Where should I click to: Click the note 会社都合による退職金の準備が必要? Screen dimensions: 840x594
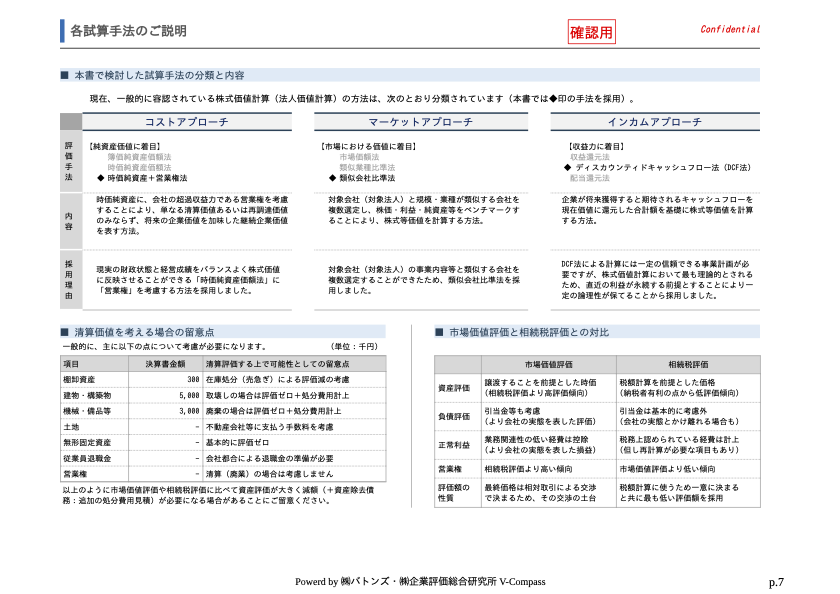coord(269,458)
